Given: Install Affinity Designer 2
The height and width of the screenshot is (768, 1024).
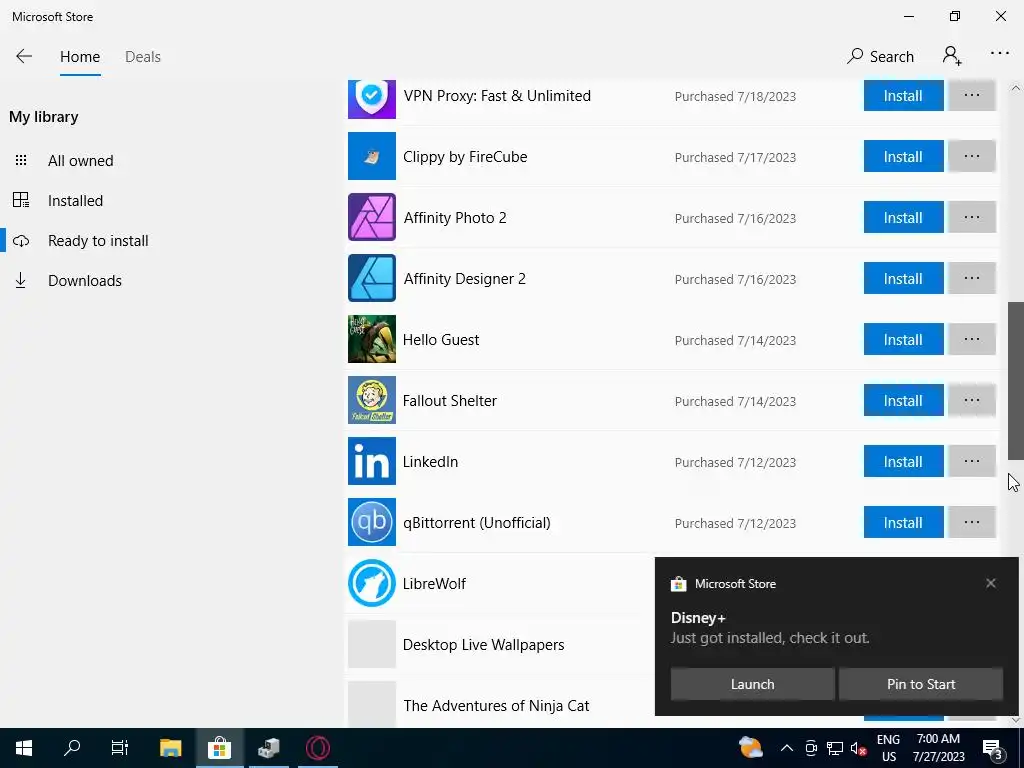Looking at the screenshot, I should (x=903, y=278).
